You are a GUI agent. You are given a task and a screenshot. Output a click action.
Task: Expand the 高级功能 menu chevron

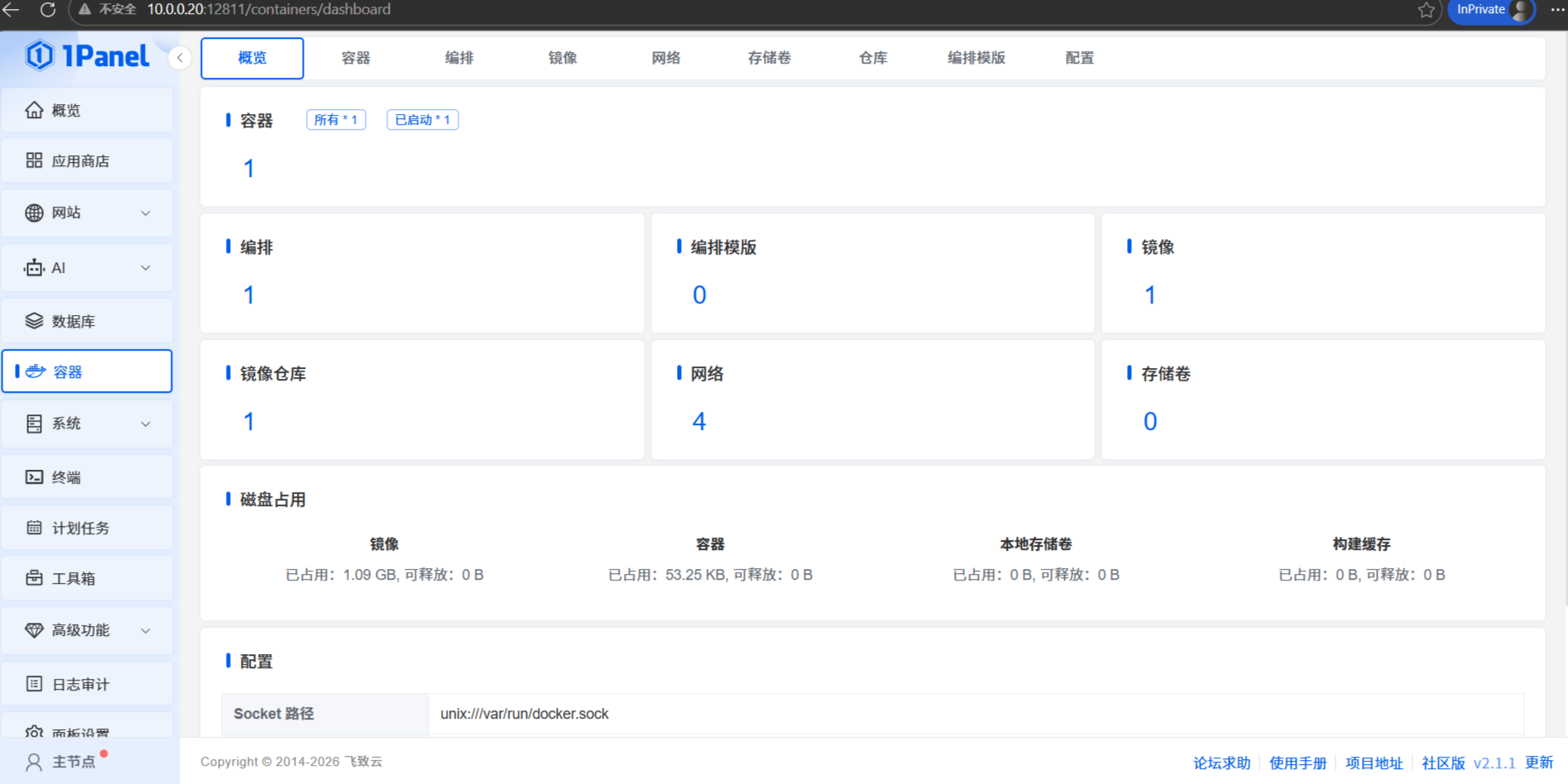click(x=146, y=630)
